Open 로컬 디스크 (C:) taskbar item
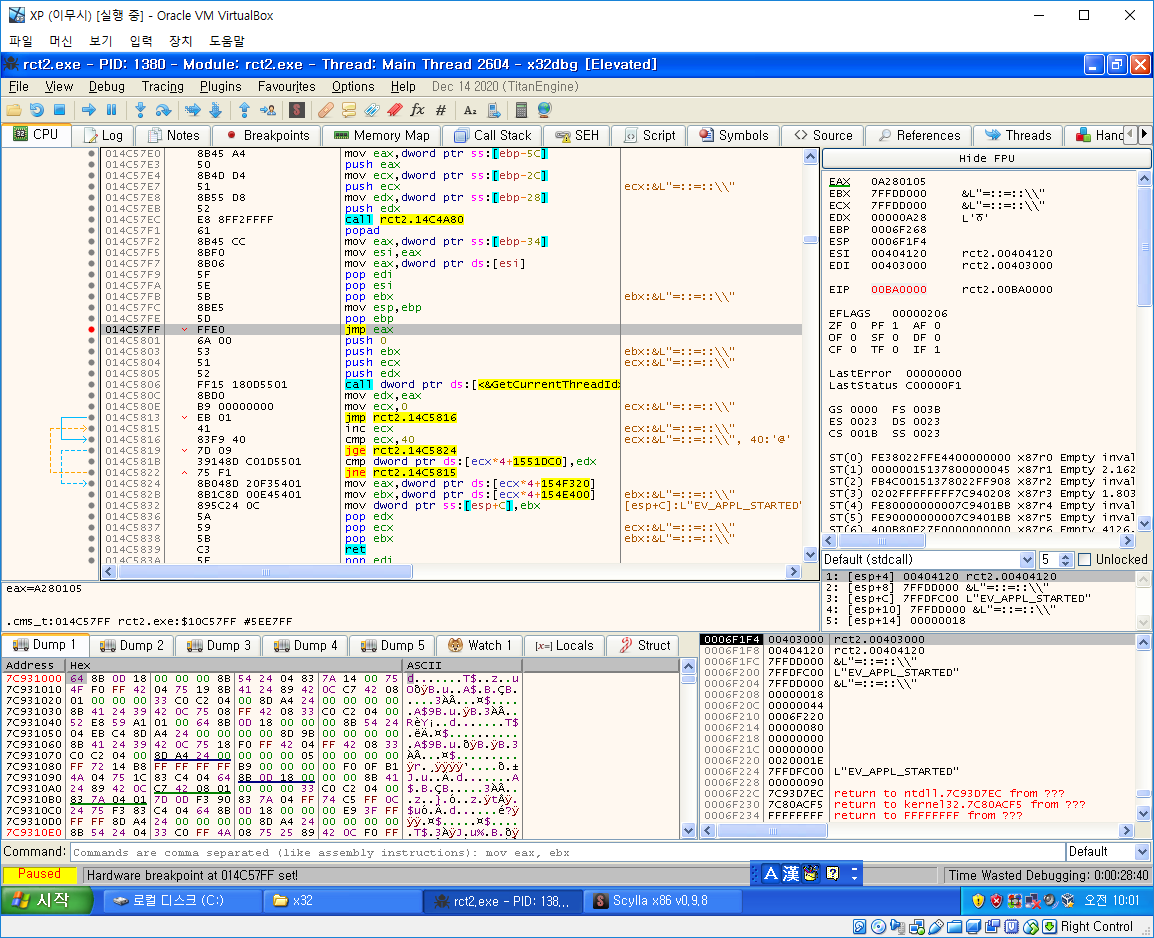The height and width of the screenshot is (938, 1154). pyautogui.click(x=181, y=900)
